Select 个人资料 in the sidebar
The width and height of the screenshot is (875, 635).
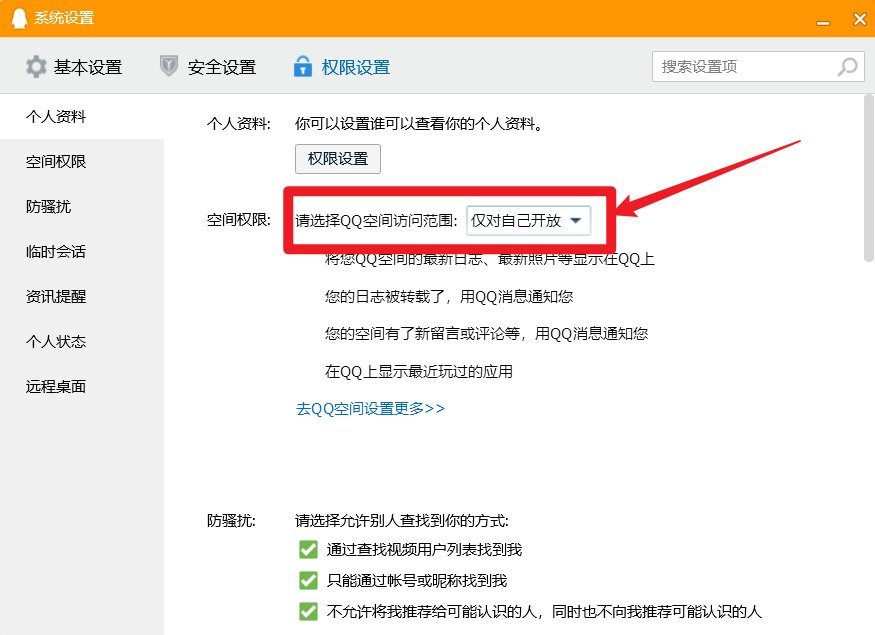[82, 117]
